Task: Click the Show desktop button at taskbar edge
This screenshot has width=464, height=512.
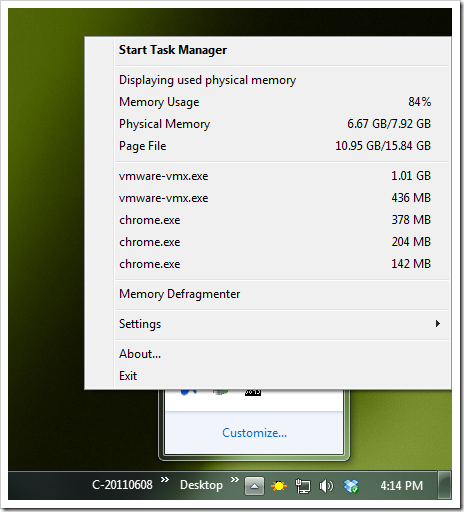Action: 445,485
